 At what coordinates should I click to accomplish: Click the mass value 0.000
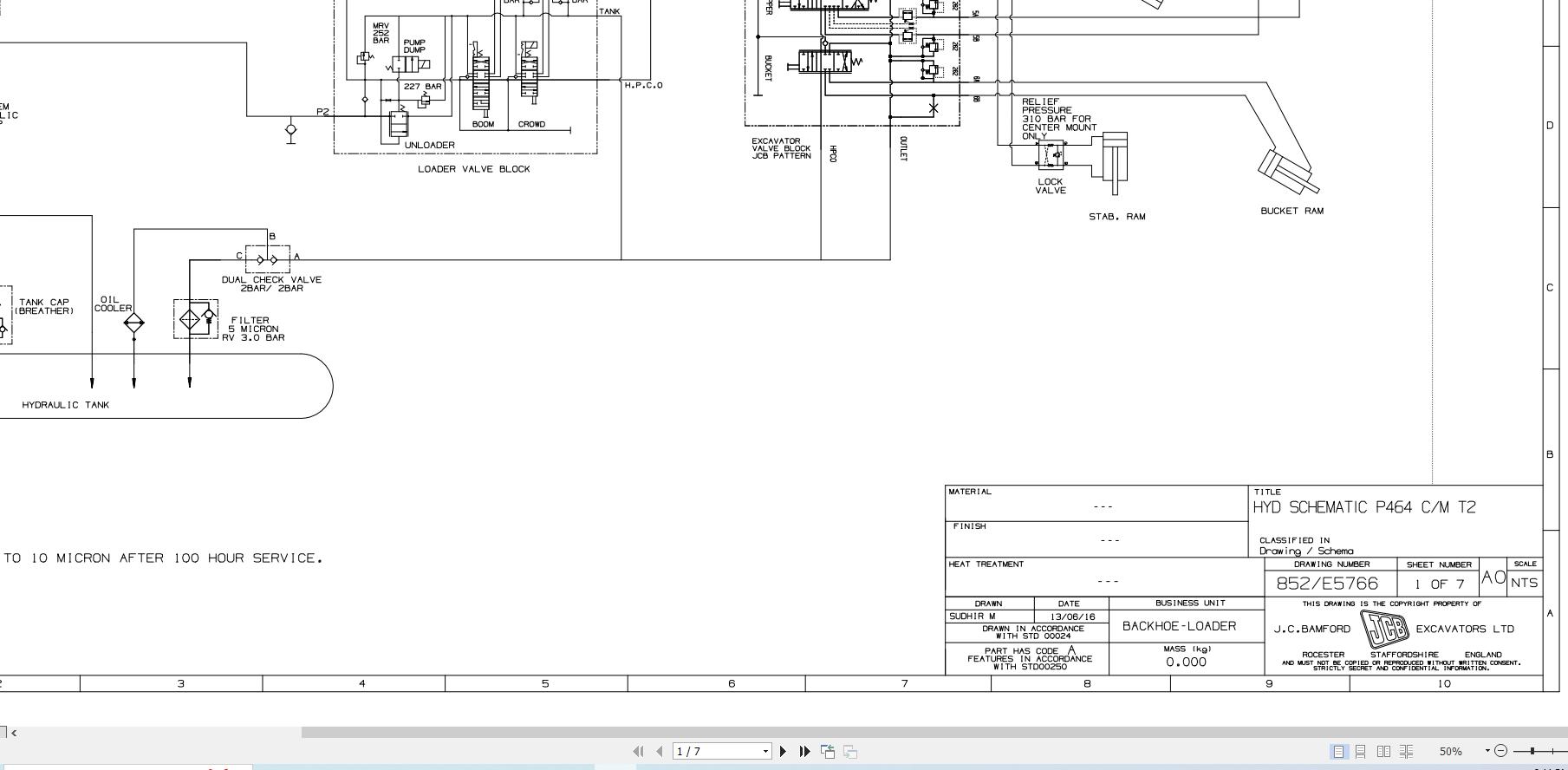(x=1186, y=662)
